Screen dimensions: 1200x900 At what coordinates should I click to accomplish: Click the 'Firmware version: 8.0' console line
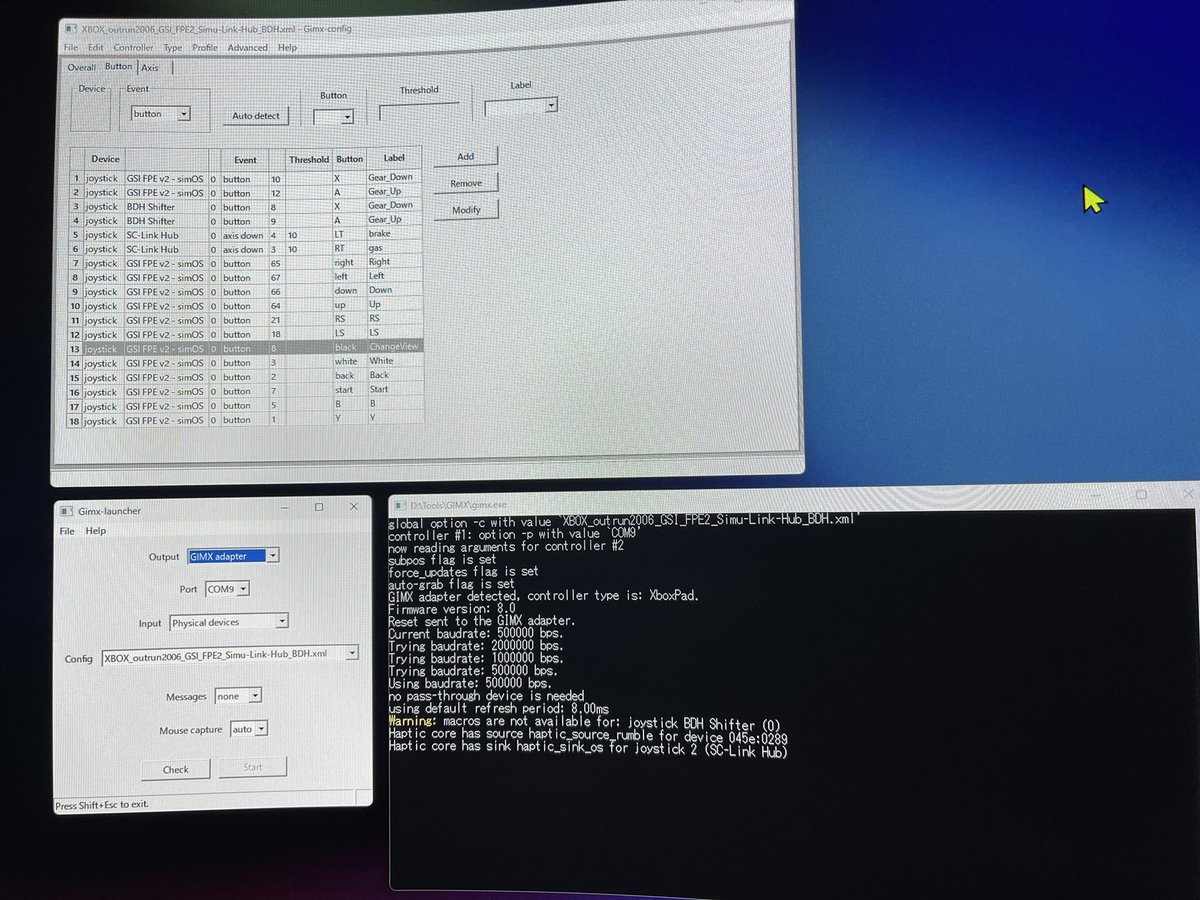pyautogui.click(x=452, y=608)
